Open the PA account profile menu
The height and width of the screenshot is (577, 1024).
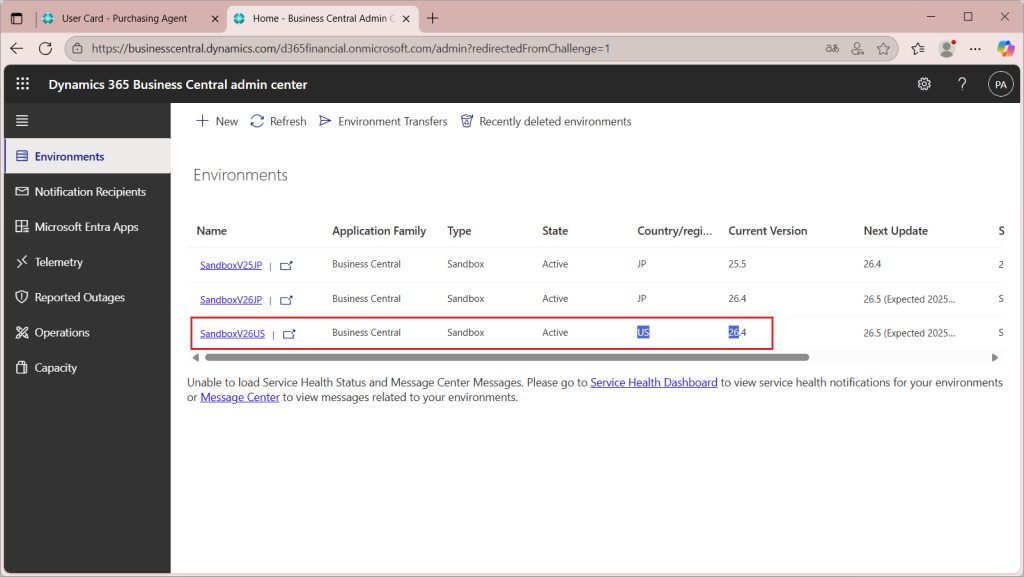[x=1000, y=84]
